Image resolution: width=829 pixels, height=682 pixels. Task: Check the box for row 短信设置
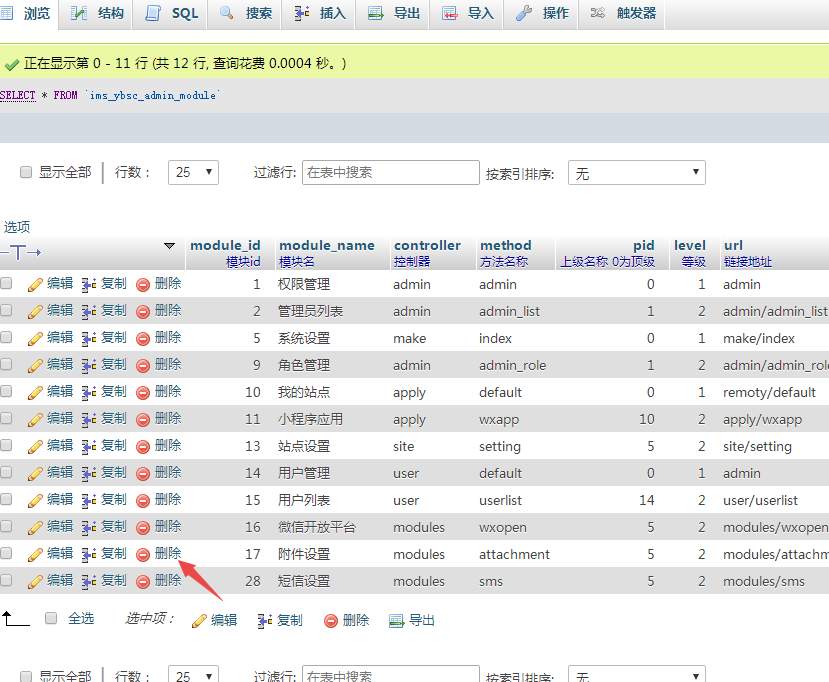(6, 580)
